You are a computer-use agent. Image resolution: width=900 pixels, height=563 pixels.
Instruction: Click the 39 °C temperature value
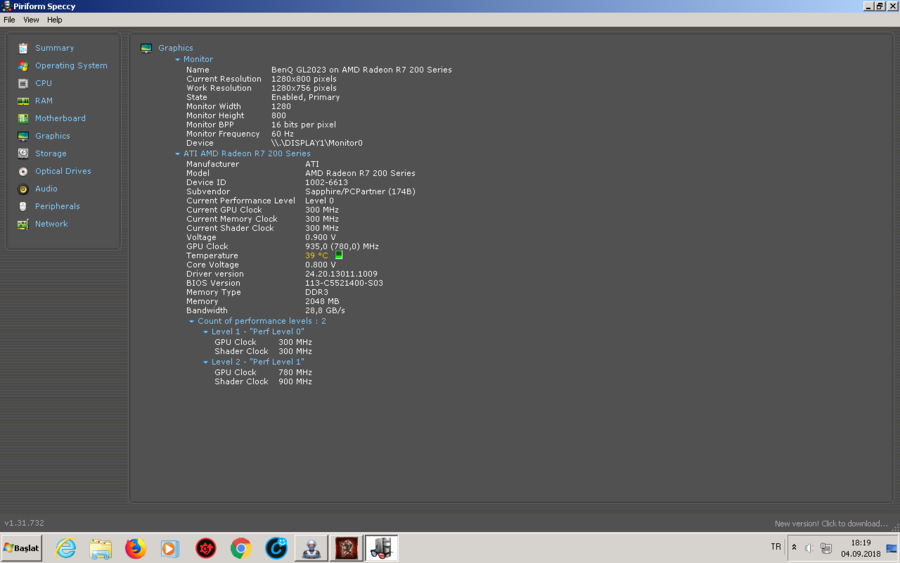pyautogui.click(x=316, y=255)
